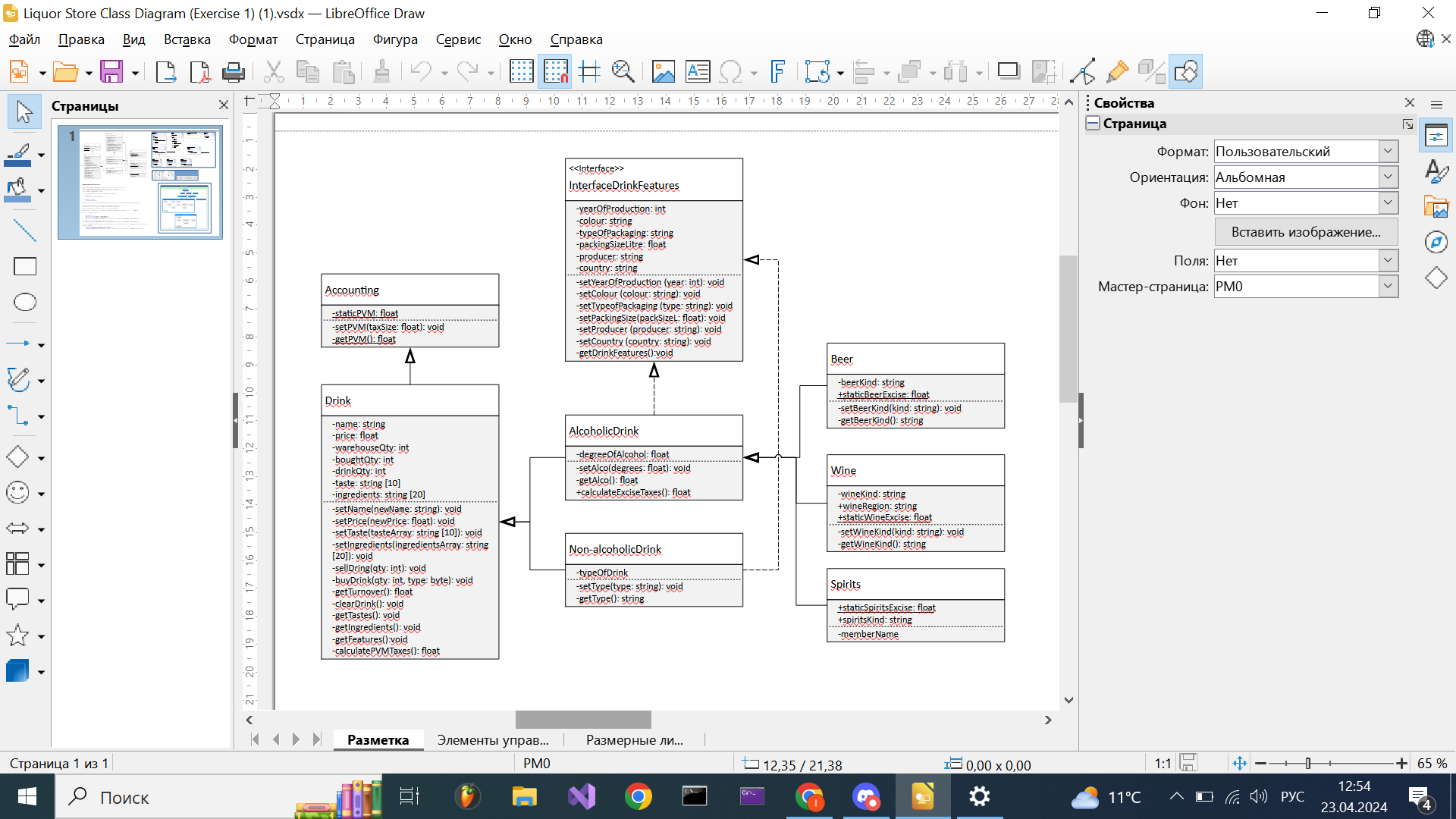Click the Undo arrow icon

coord(421,72)
